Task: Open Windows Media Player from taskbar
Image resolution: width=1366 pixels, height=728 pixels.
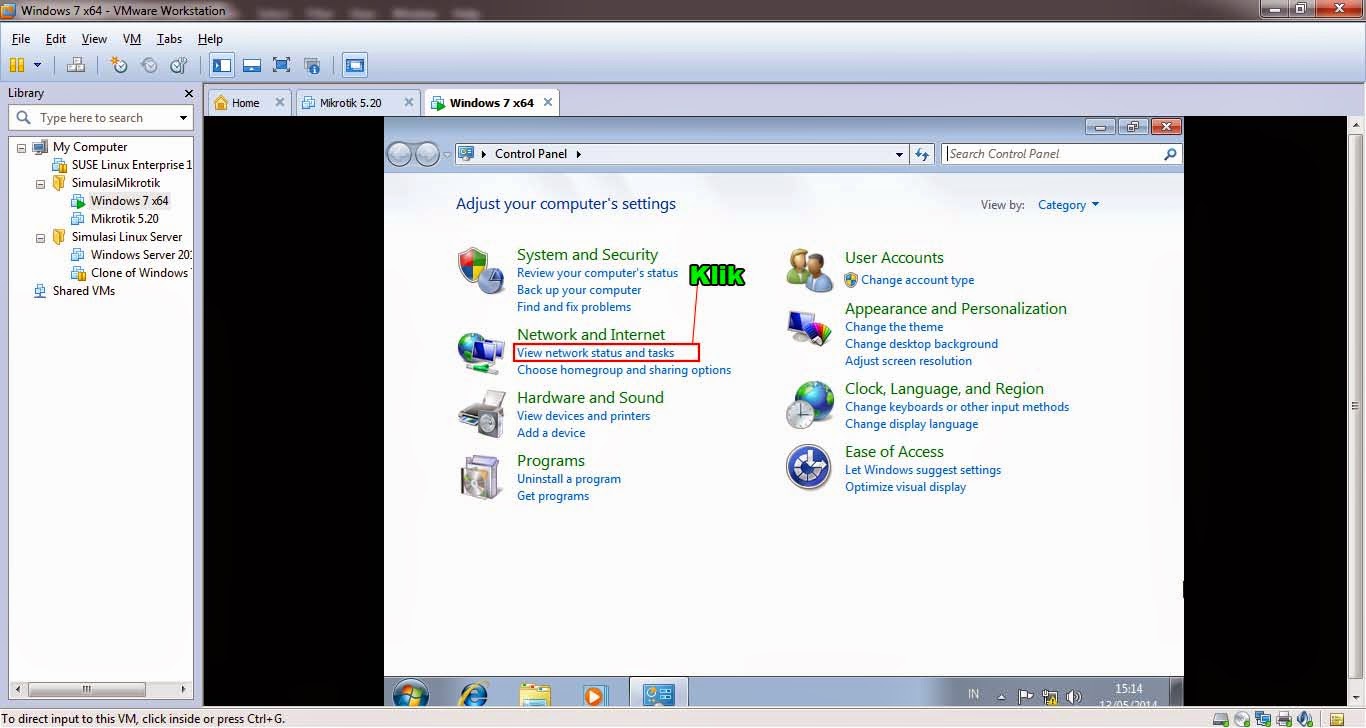Action: [594, 695]
